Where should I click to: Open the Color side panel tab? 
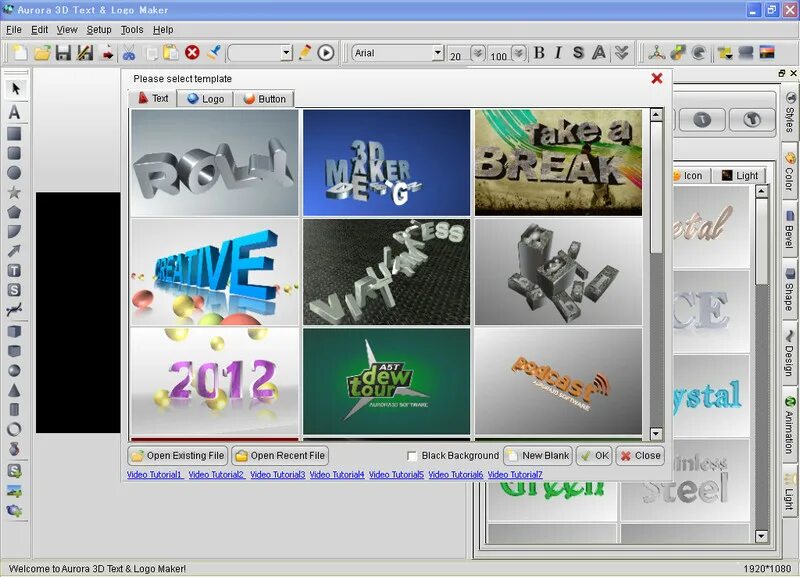(790, 171)
